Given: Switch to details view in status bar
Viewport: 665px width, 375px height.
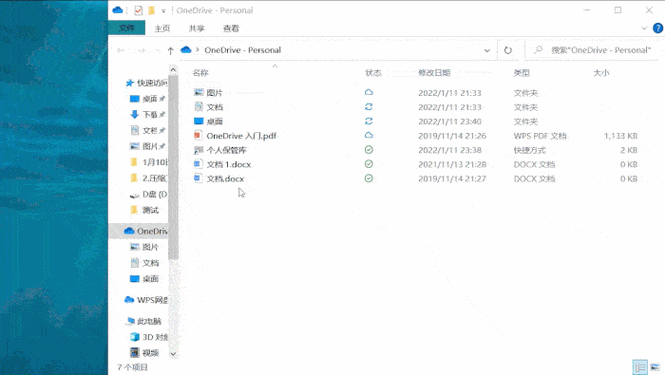Looking at the screenshot, I should (640, 367).
